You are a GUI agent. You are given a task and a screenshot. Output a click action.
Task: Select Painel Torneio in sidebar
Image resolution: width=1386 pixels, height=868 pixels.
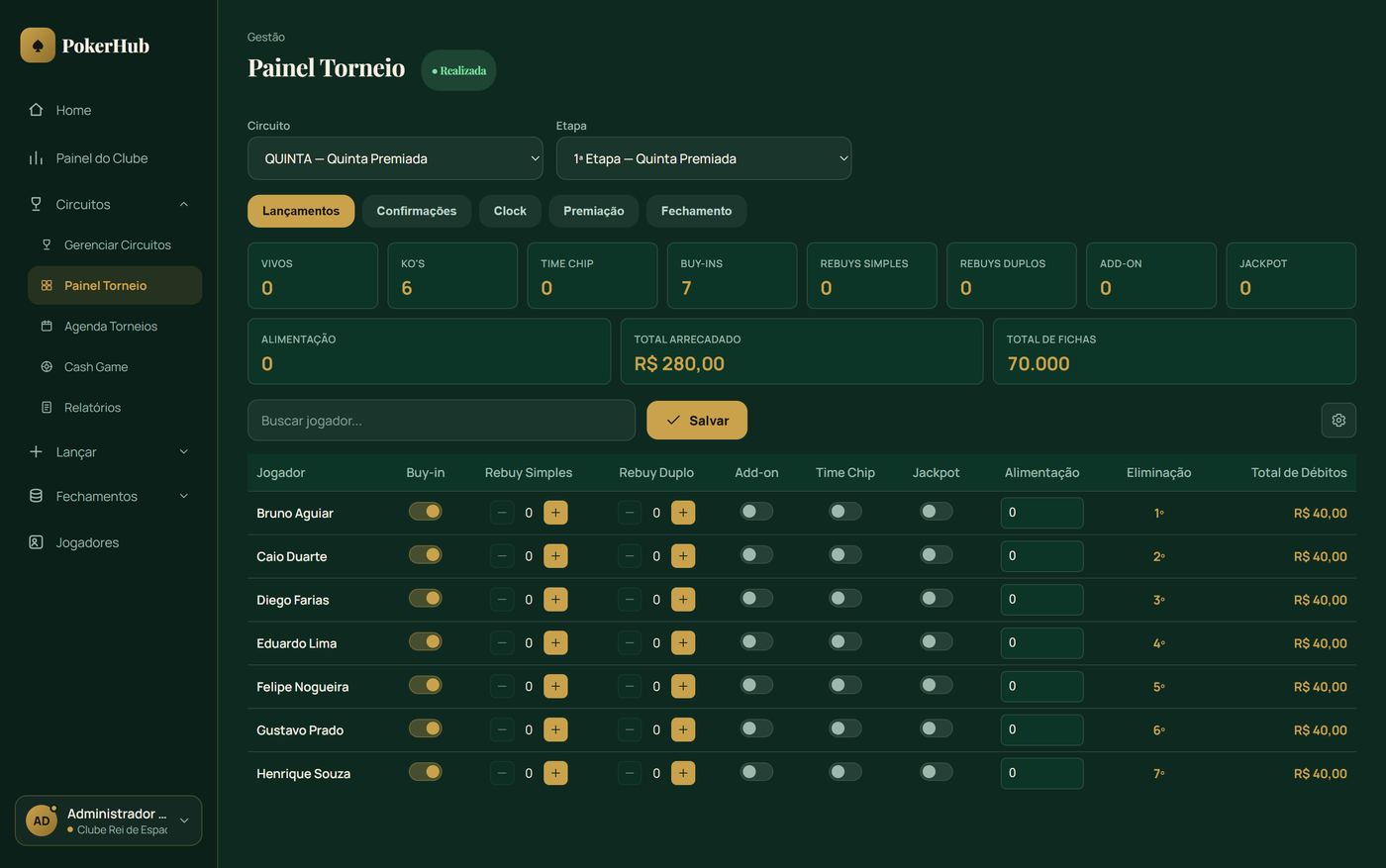pos(115,285)
